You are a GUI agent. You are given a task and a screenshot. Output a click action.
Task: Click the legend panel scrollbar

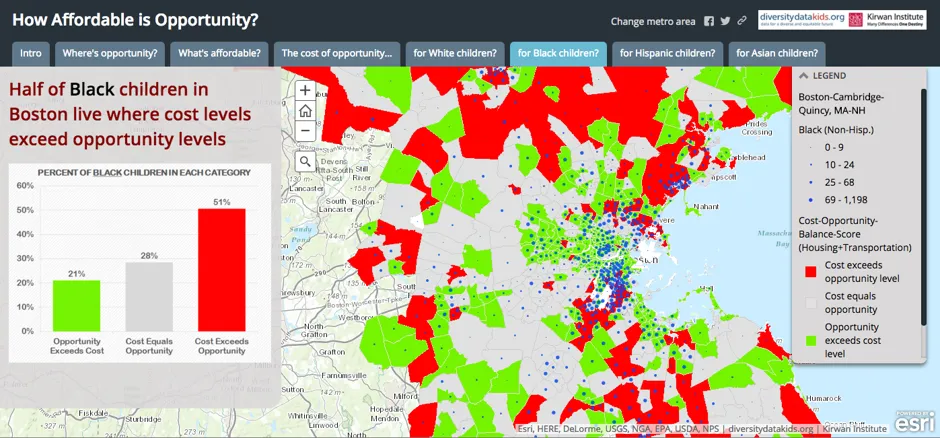coord(925,200)
